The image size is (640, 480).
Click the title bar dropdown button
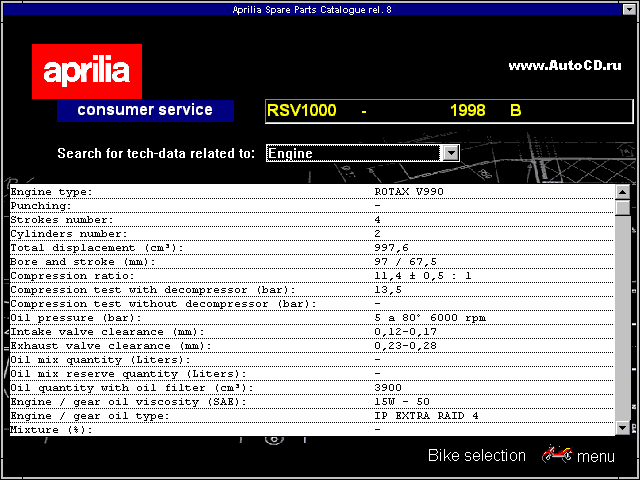[629, 9]
